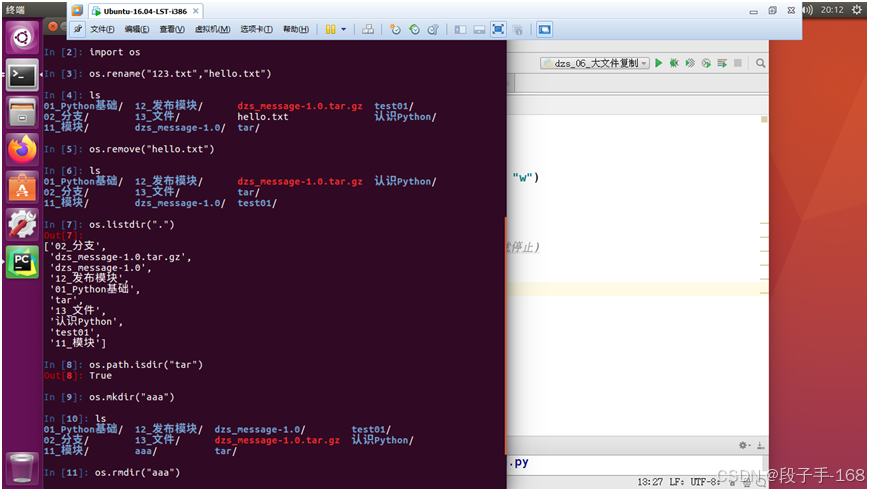Open the Trash in the launcher

22,468
